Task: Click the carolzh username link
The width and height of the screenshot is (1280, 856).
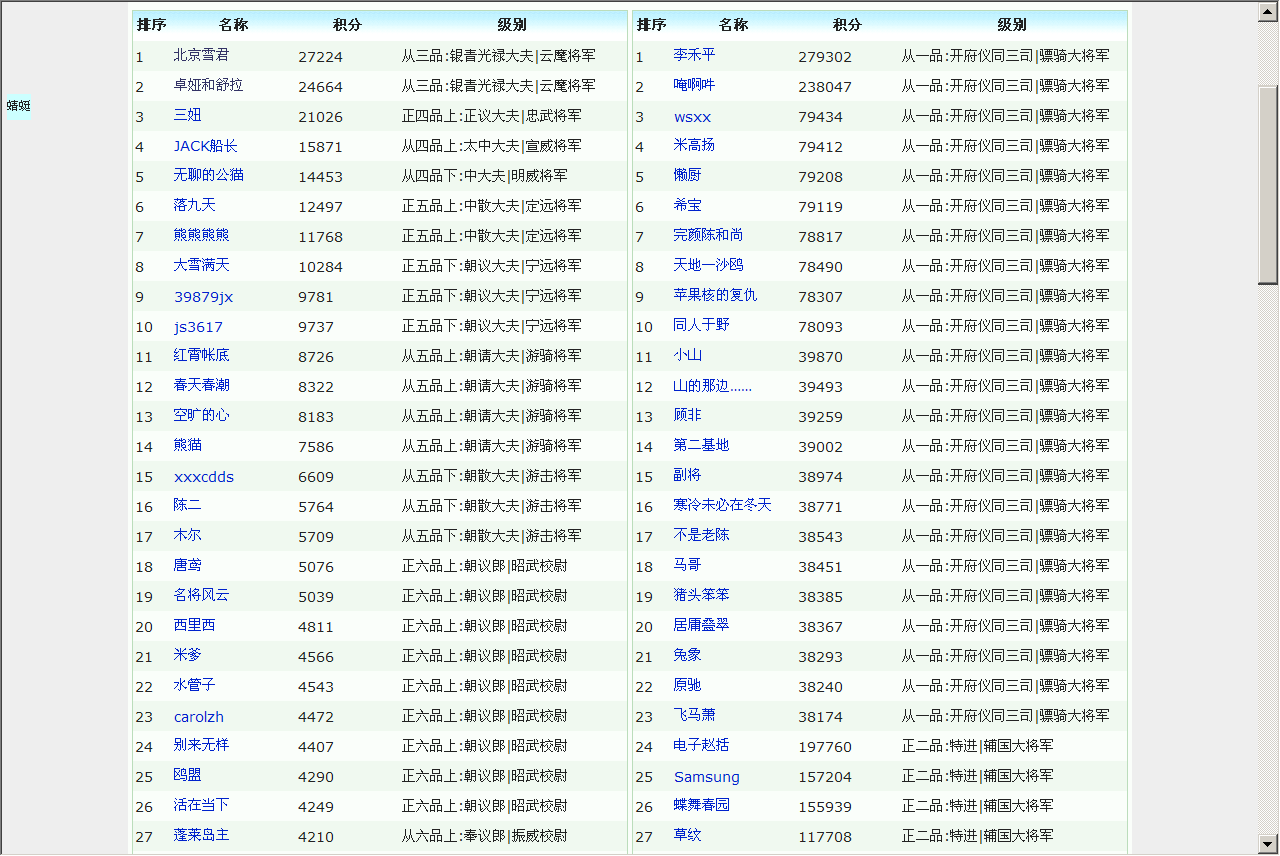Action: click(x=199, y=717)
